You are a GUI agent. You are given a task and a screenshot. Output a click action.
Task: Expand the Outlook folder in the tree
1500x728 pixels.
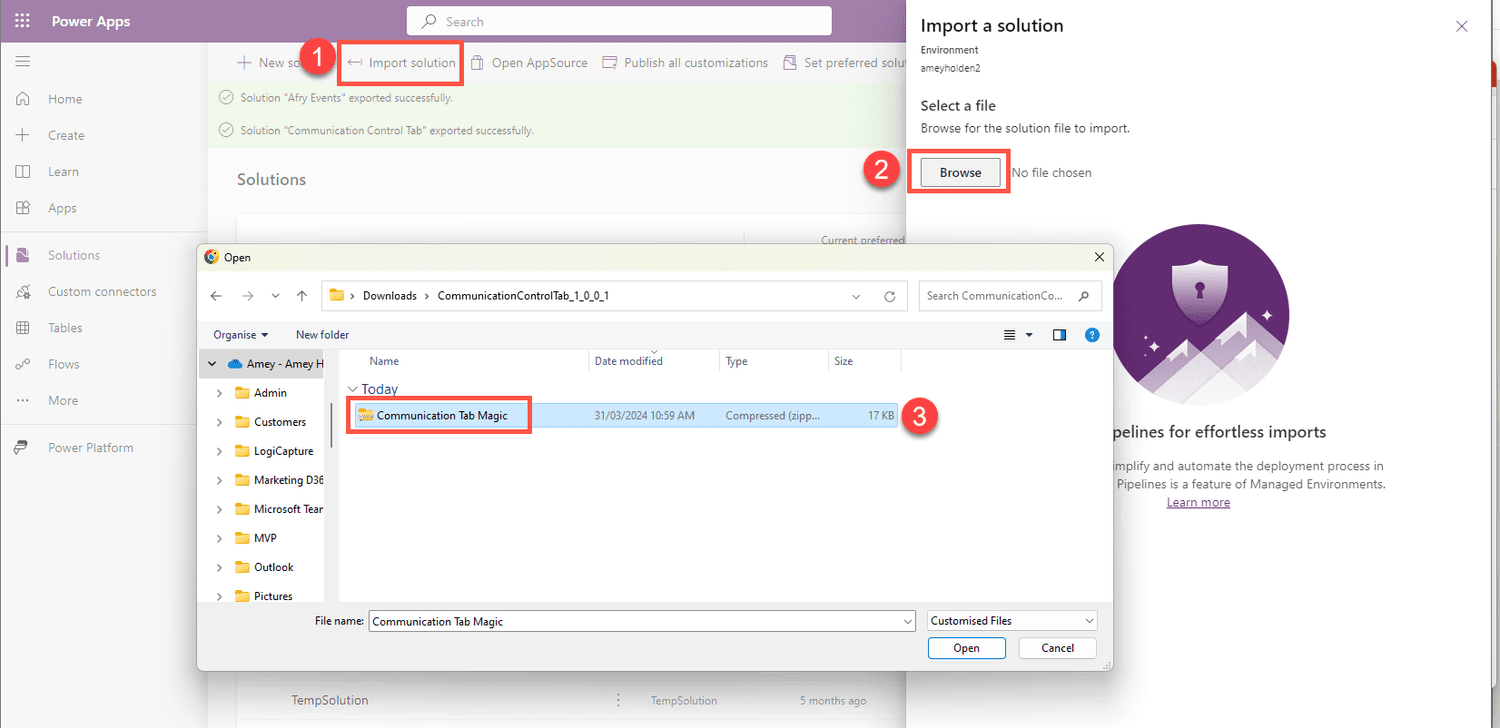tap(220, 567)
